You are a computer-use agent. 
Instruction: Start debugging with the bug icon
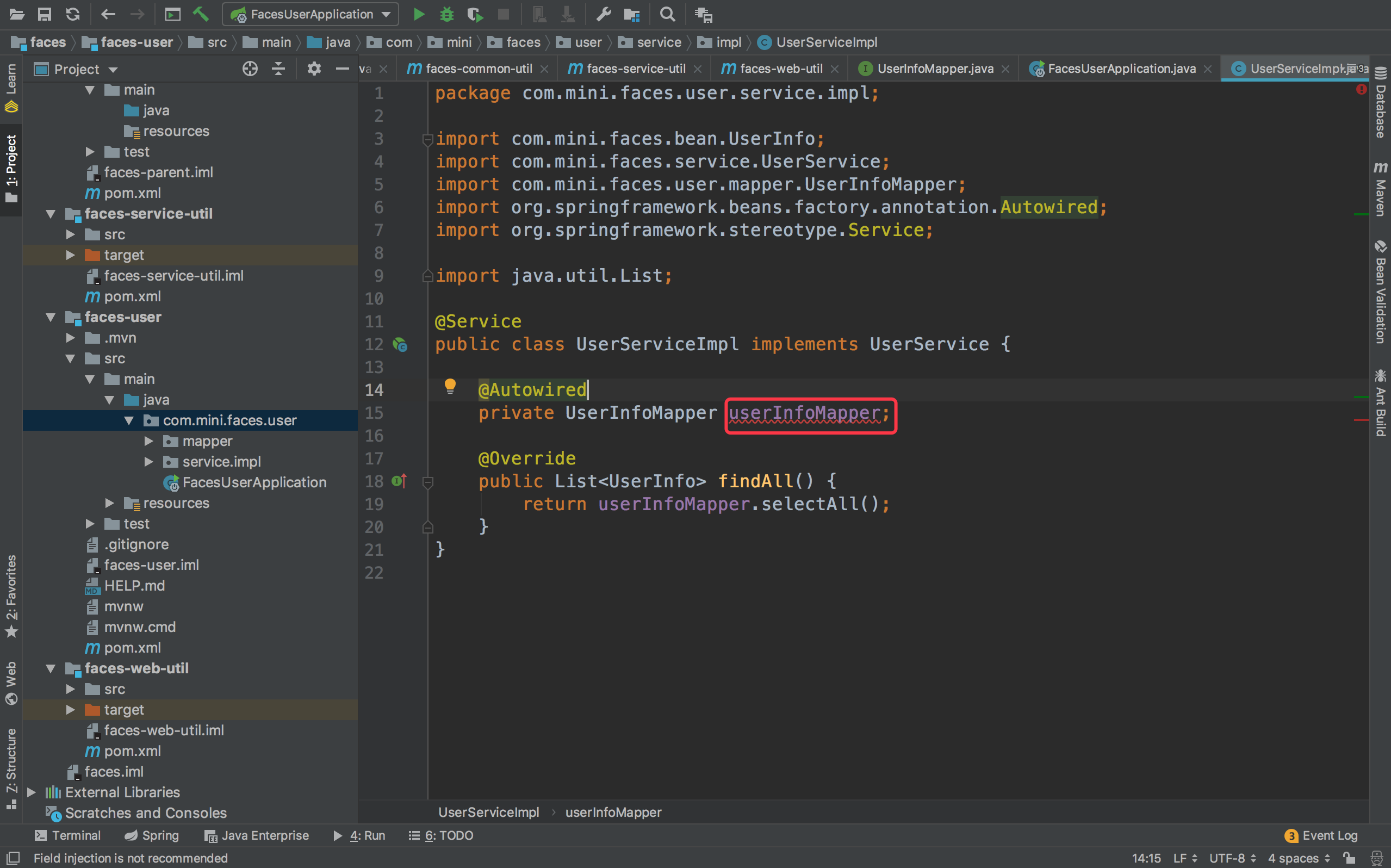tap(446, 14)
